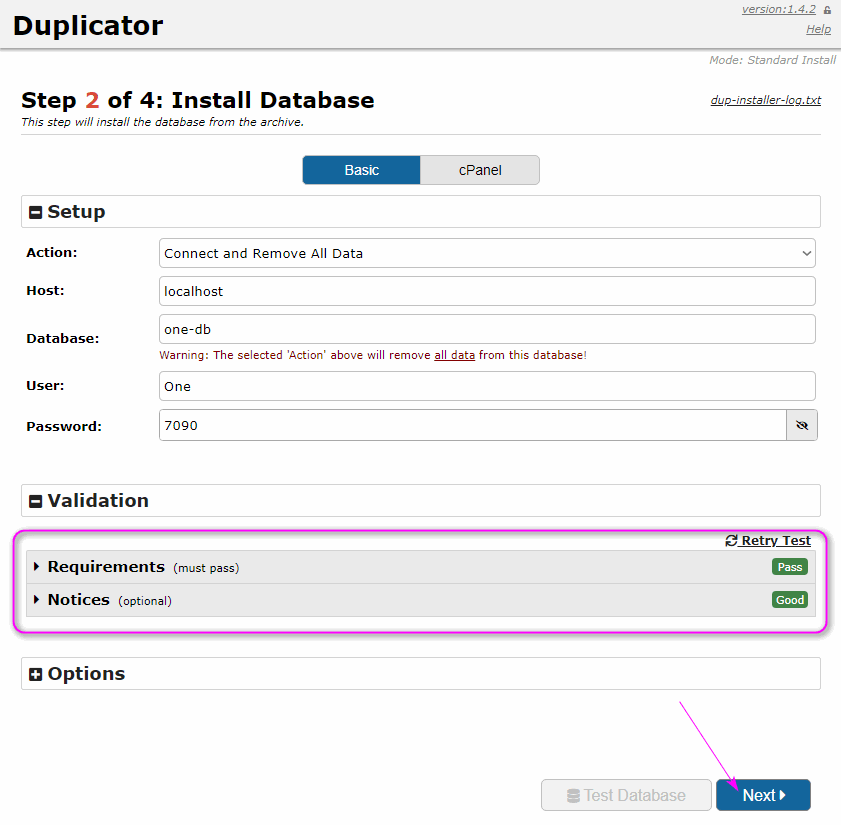This screenshot has height=825, width=841.
Task: Collapse the Validation section minus icon
Action: 35,501
